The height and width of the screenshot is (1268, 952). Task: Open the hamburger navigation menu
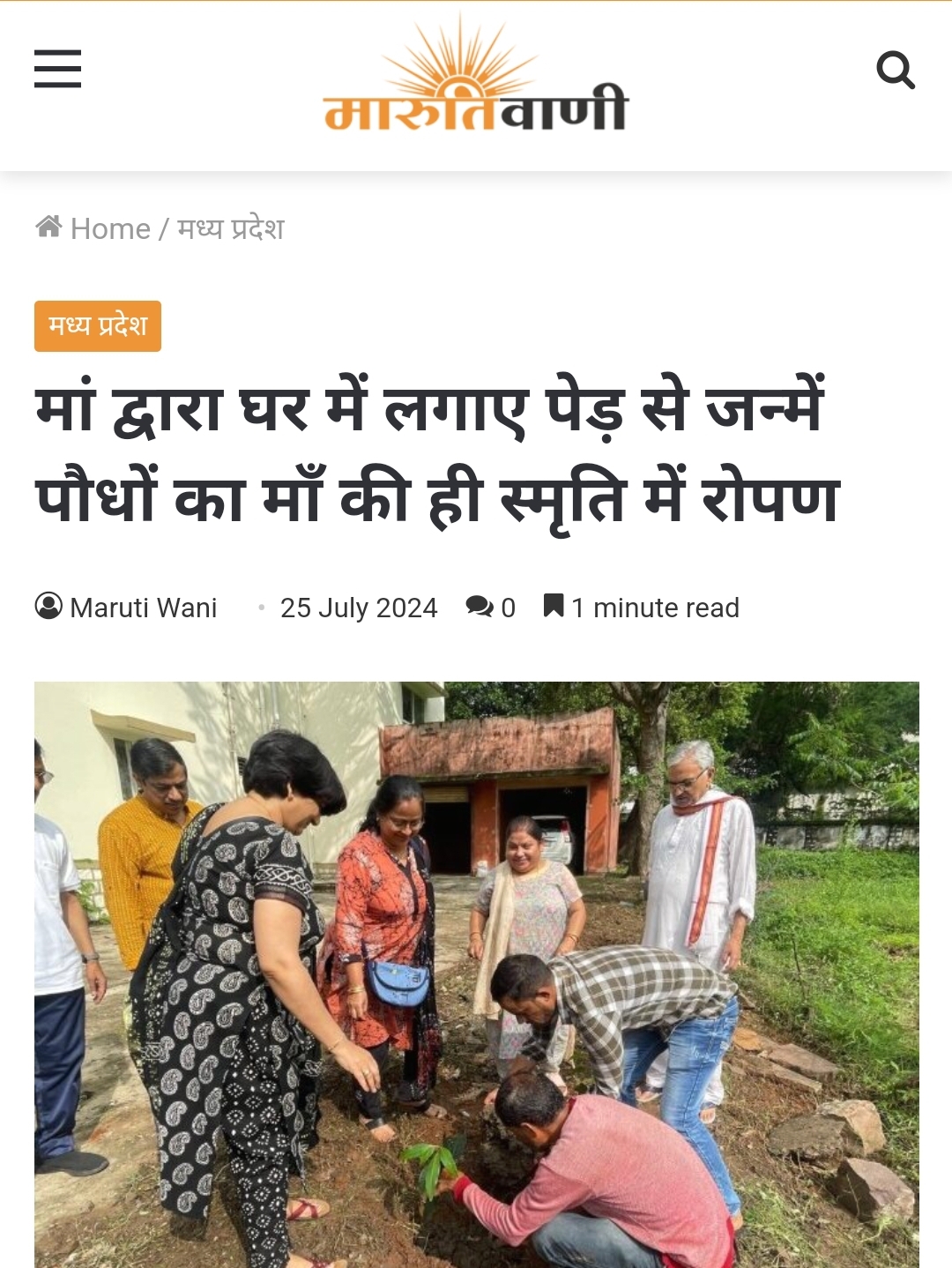point(57,69)
